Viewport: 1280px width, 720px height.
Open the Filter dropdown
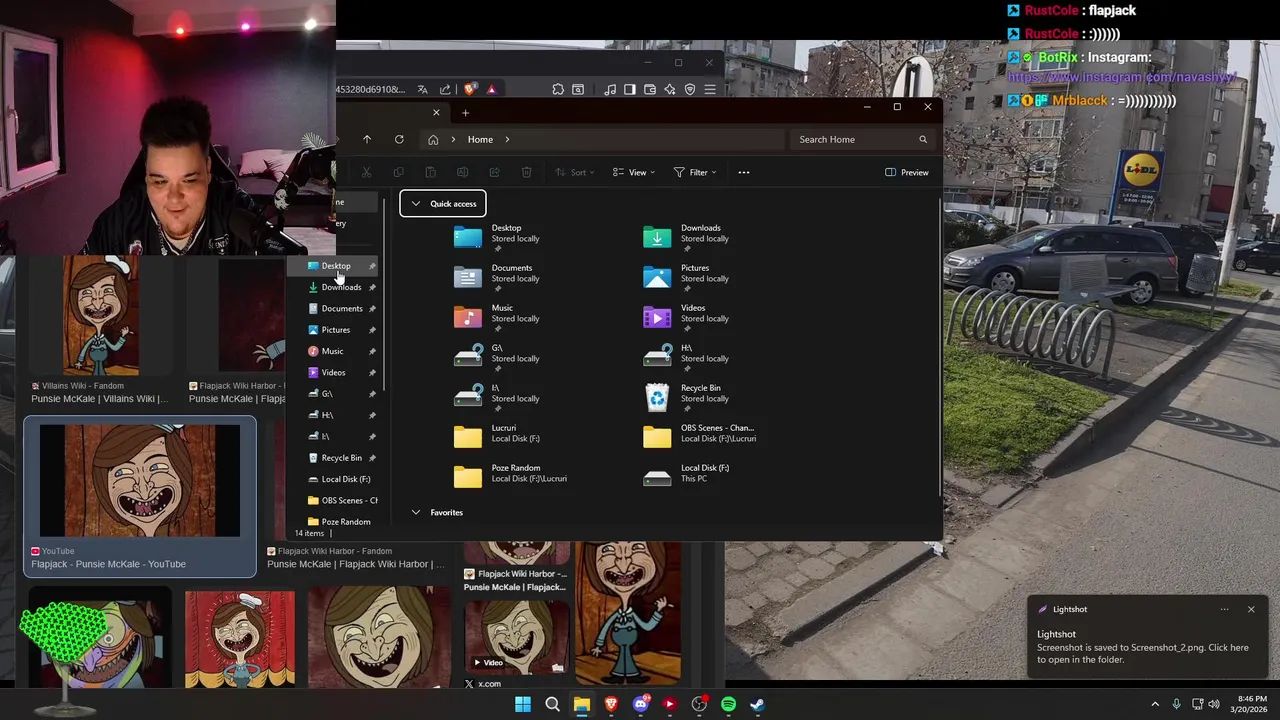click(695, 172)
